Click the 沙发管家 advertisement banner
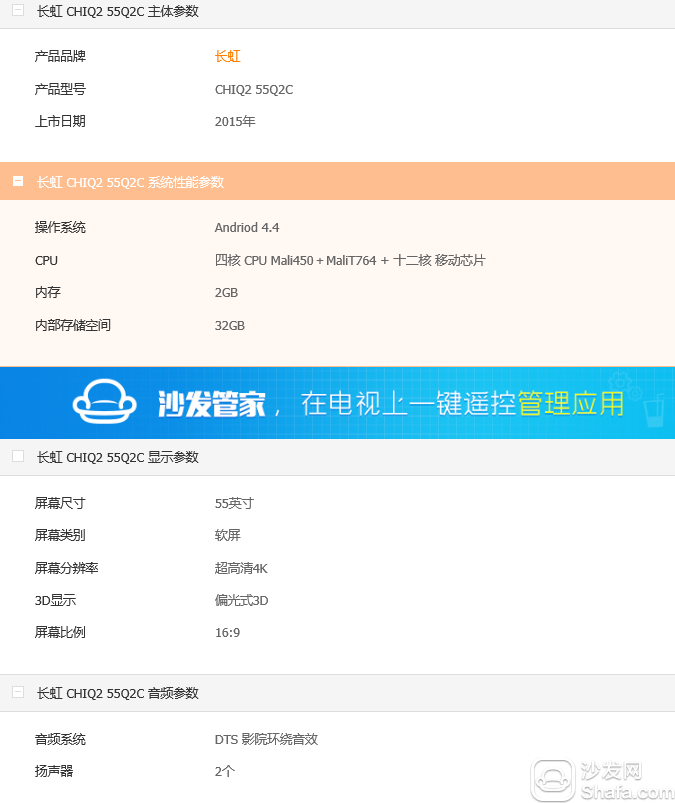Screen dimensions: 675x803 pyautogui.click(x=338, y=403)
